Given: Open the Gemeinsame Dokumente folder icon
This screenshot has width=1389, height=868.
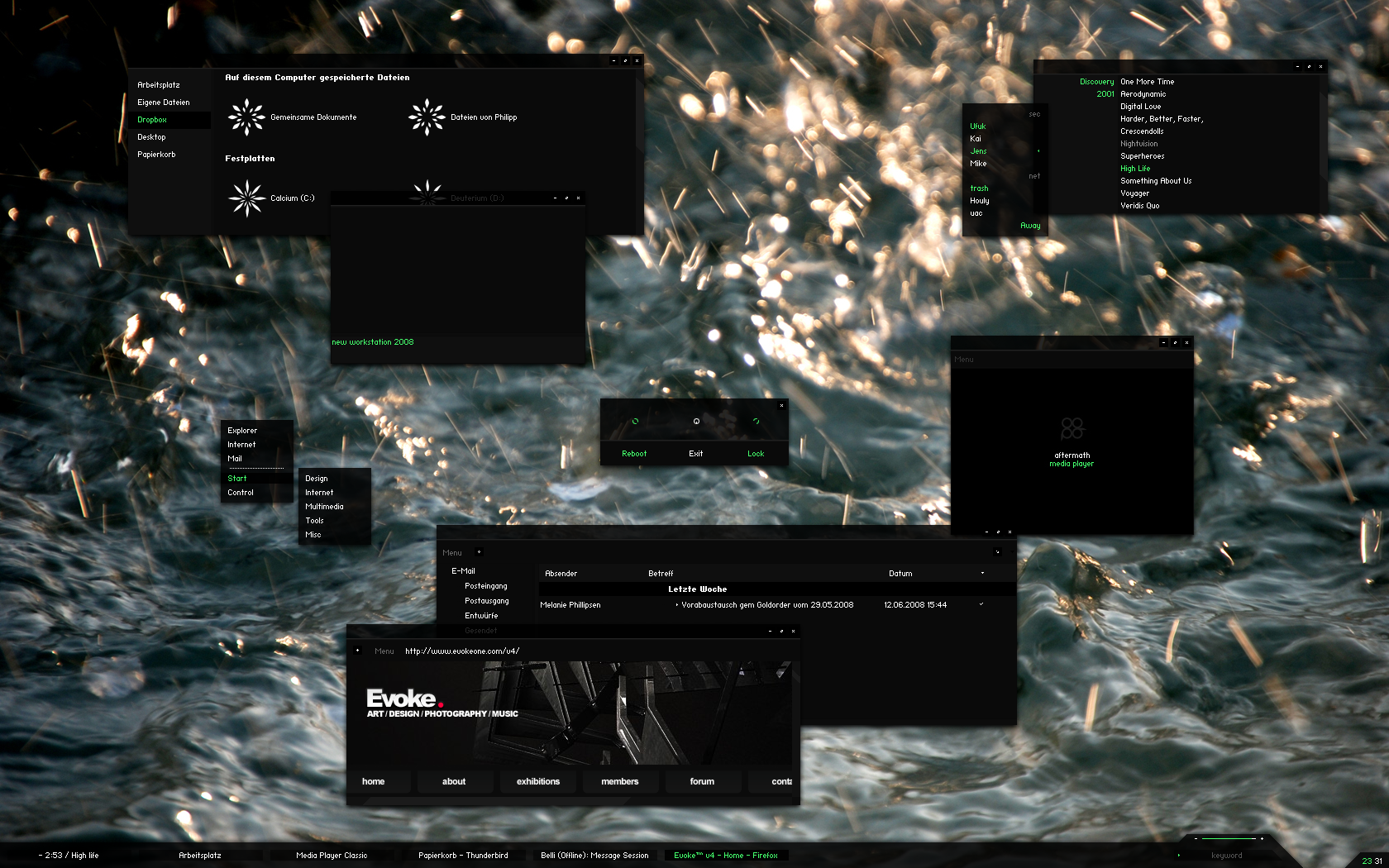Looking at the screenshot, I should point(246,117).
